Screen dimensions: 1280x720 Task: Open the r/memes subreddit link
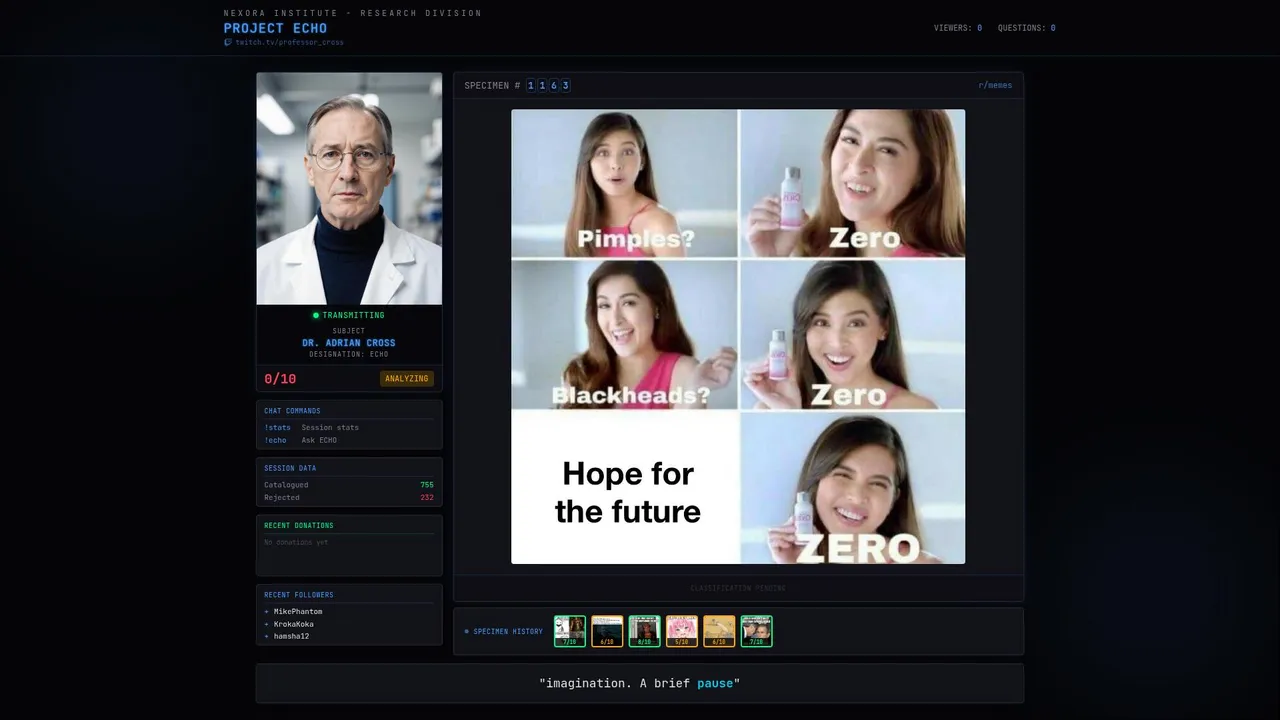click(995, 86)
